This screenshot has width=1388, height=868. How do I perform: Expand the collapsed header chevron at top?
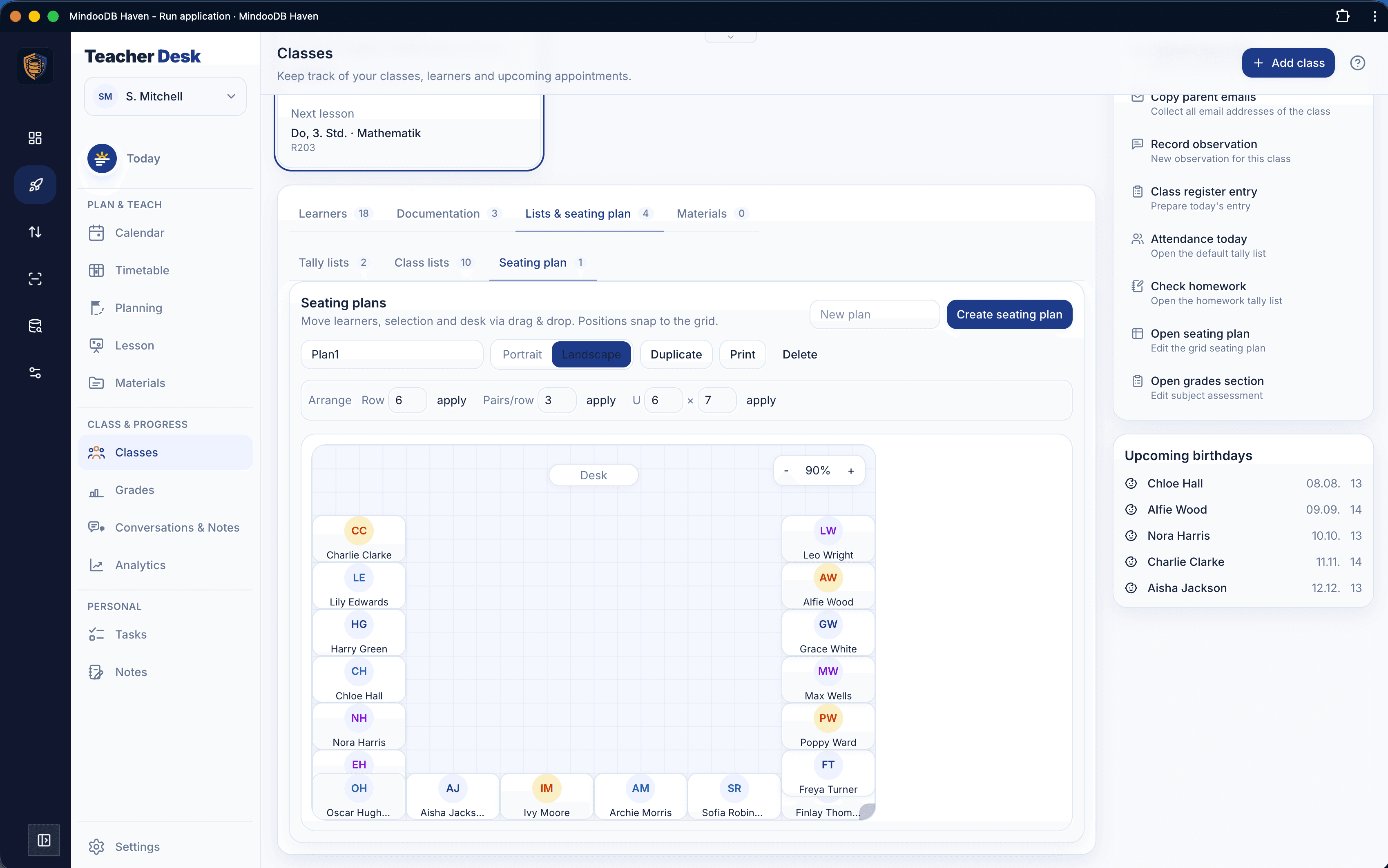[730, 37]
